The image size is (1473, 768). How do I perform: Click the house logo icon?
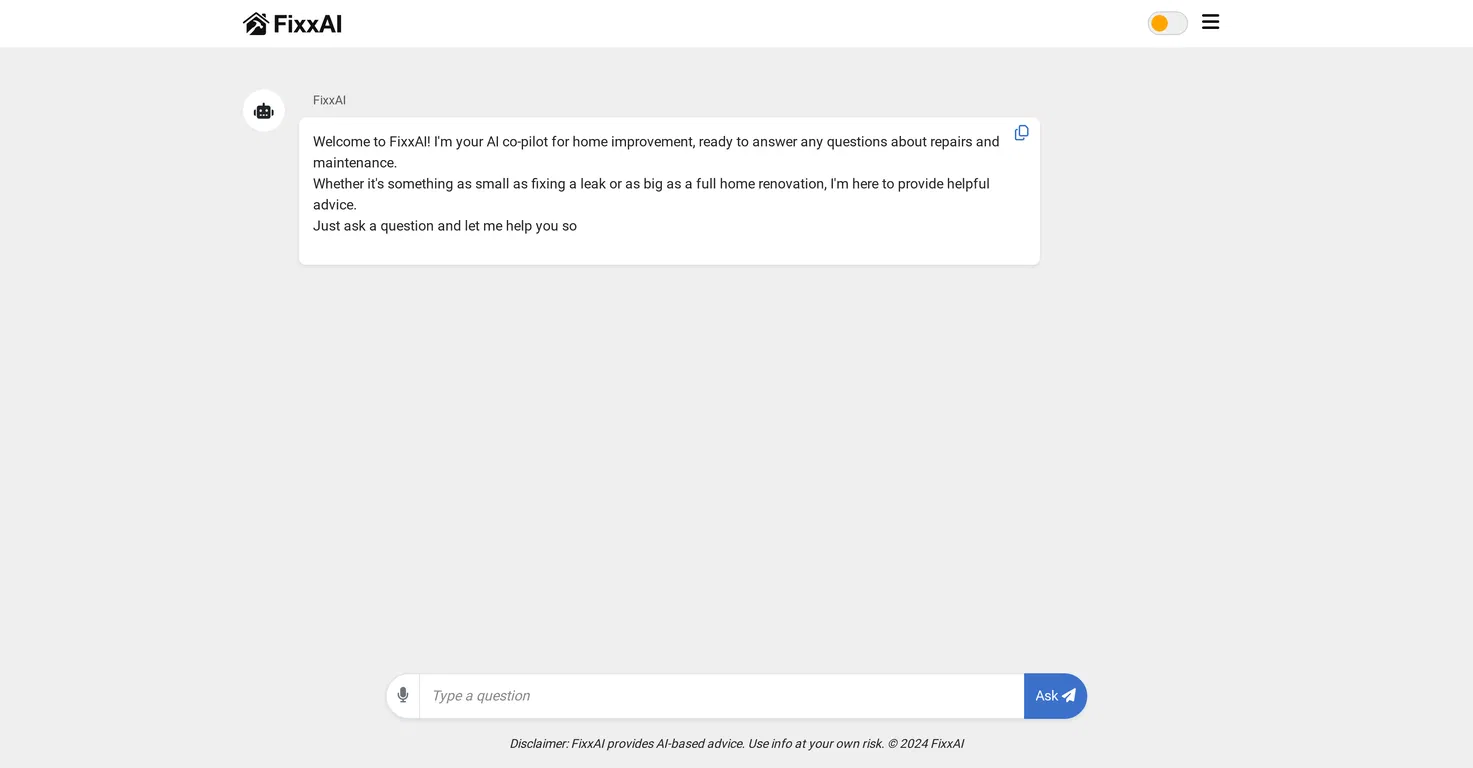(x=256, y=23)
